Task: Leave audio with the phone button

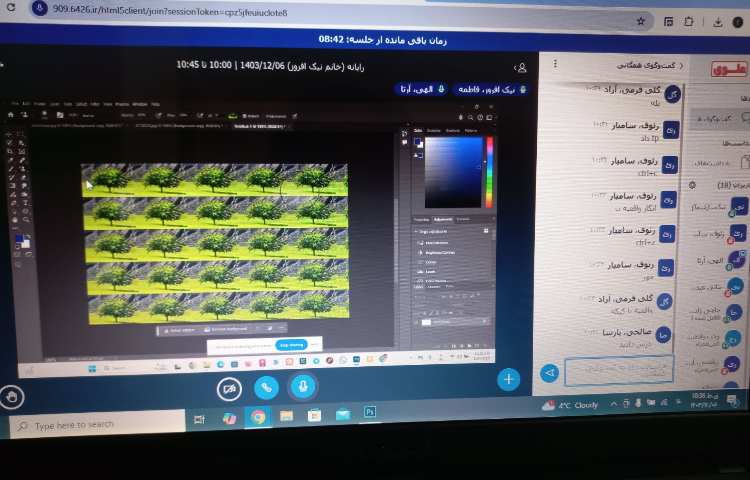Action: [266, 387]
